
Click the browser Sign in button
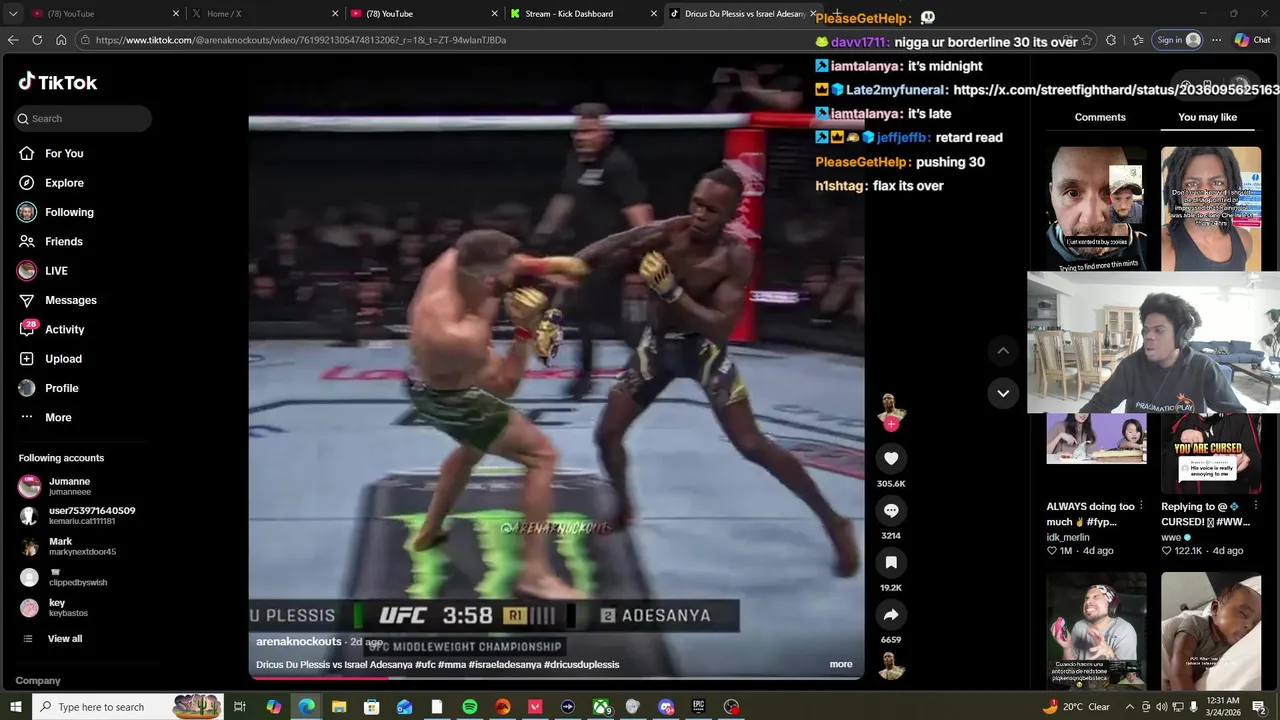tap(1179, 40)
